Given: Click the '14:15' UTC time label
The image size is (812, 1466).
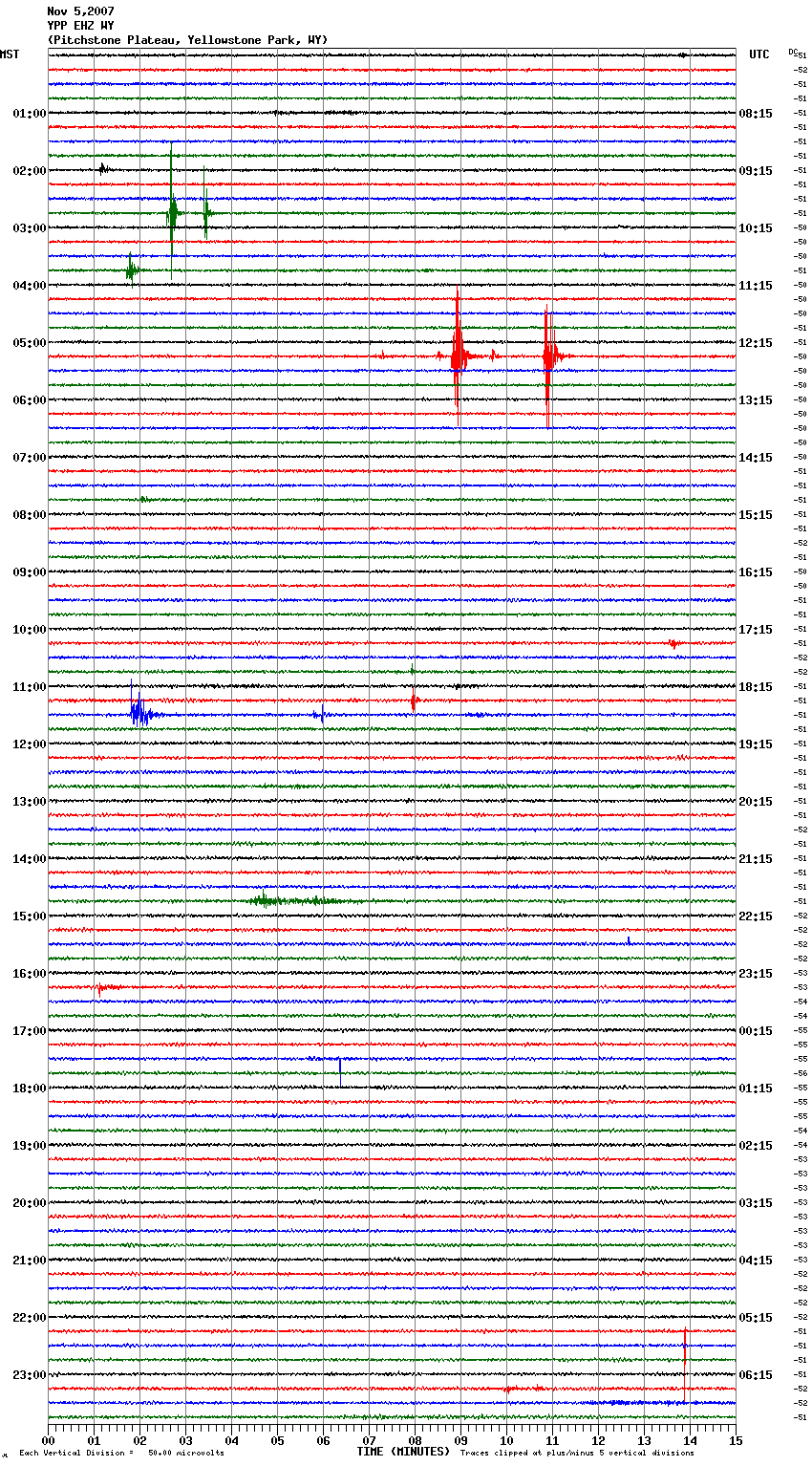Looking at the screenshot, I should tap(756, 458).
